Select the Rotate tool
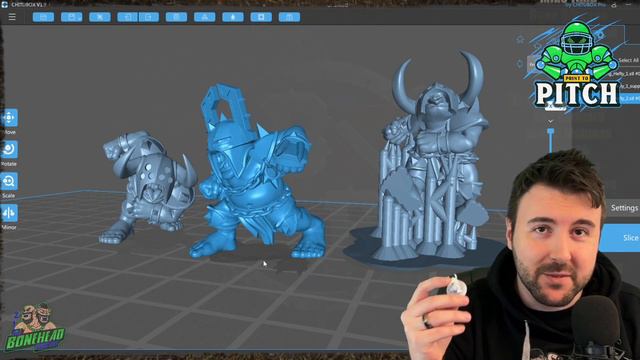The image size is (640, 360). click(x=9, y=149)
